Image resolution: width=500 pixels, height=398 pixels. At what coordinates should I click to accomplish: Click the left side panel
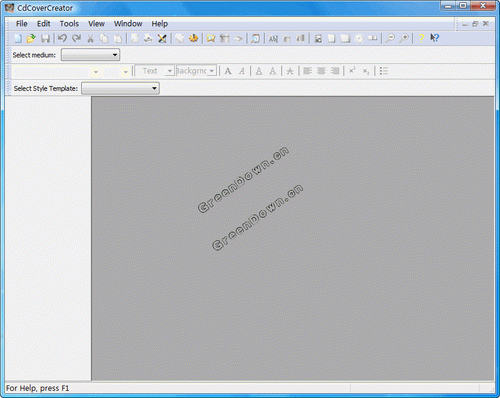48,238
